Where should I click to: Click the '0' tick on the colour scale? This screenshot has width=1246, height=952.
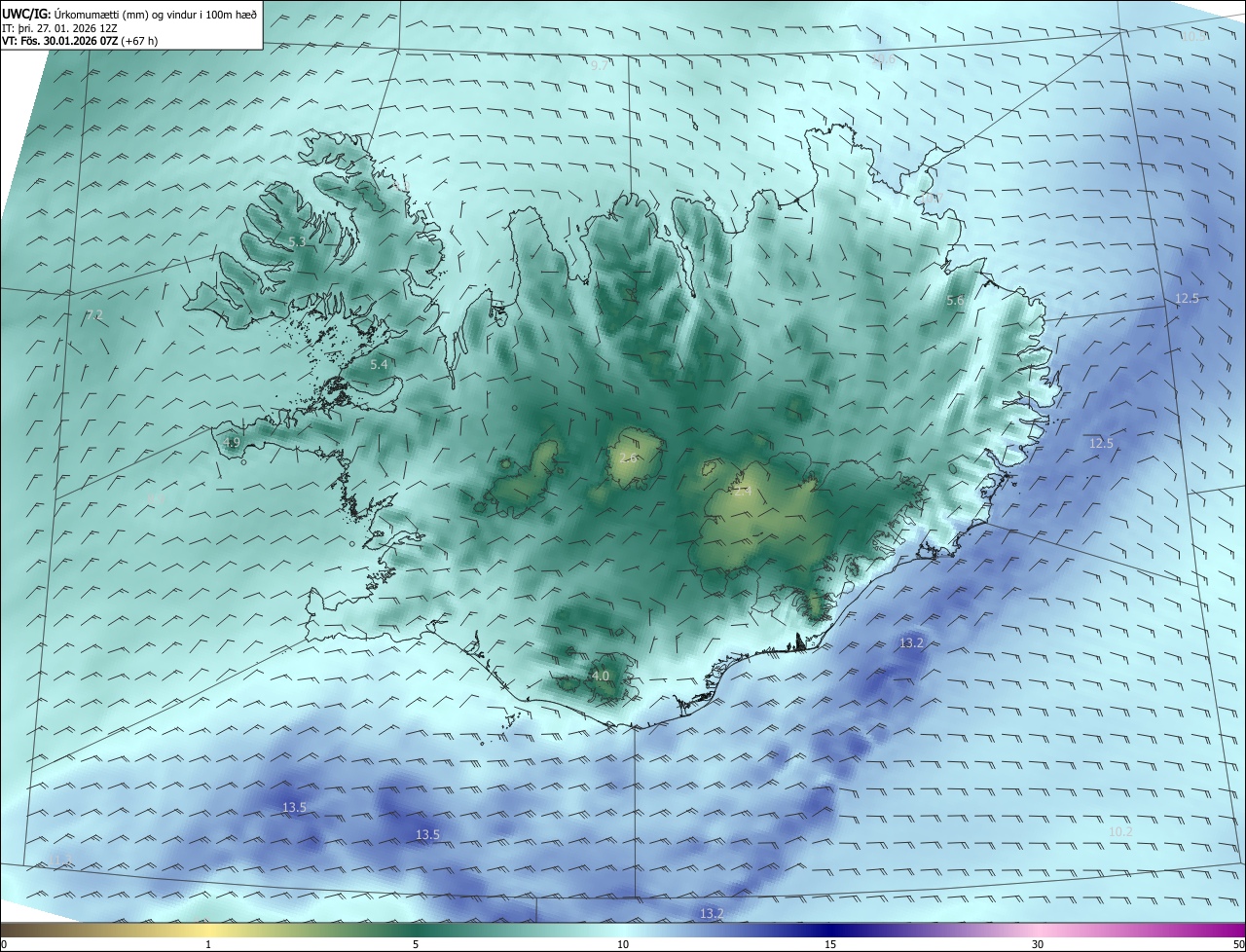pos(3,944)
